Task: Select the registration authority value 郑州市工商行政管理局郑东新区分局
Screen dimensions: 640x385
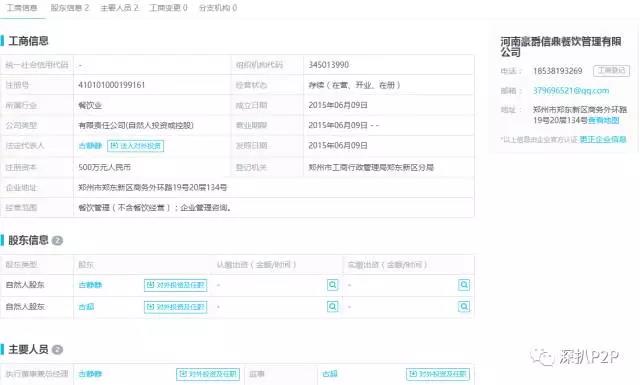Action: [371, 167]
